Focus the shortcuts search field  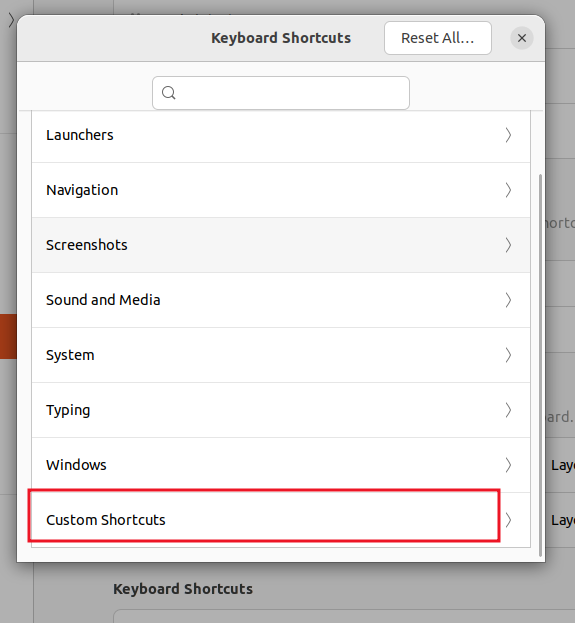(281, 93)
